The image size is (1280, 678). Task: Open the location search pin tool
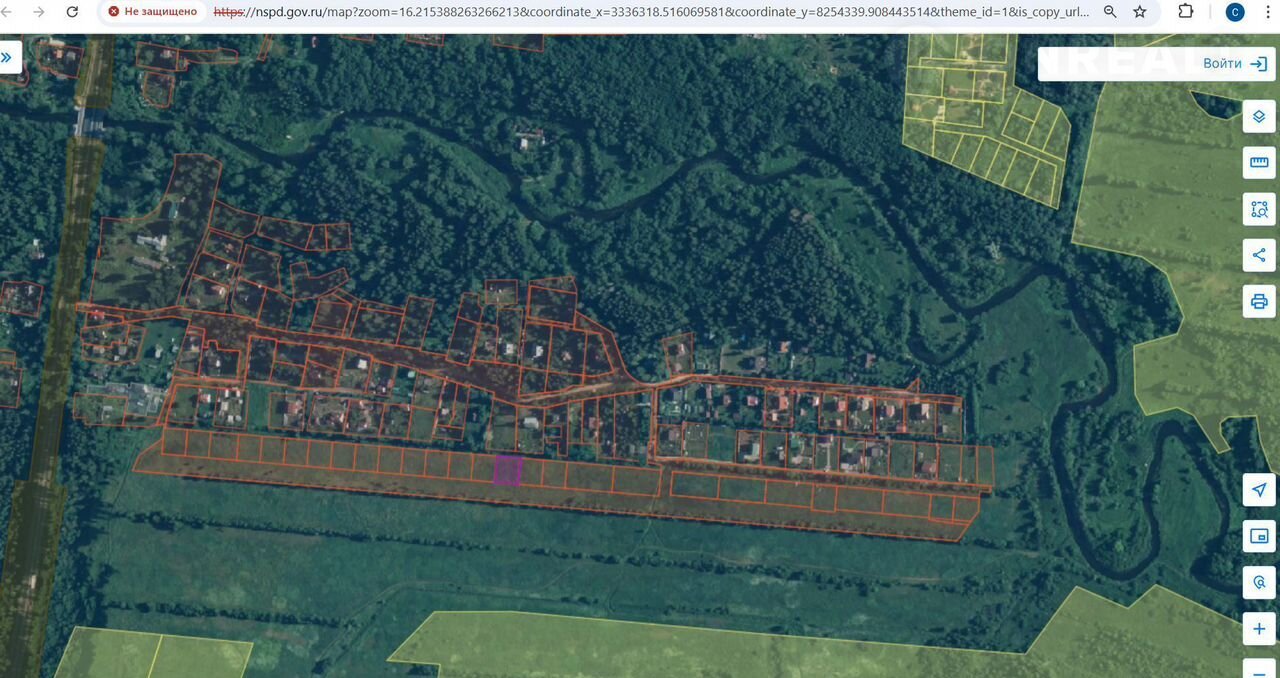tap(1259, 582)
